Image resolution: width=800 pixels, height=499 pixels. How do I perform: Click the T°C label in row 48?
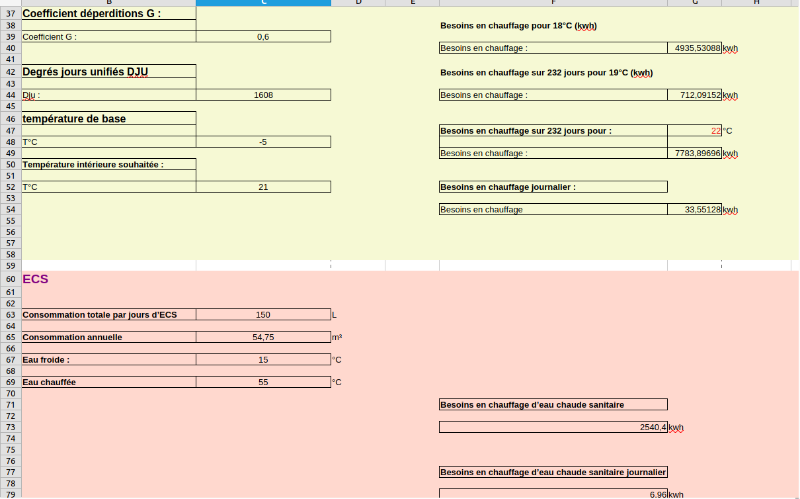(x=109, y=142)
